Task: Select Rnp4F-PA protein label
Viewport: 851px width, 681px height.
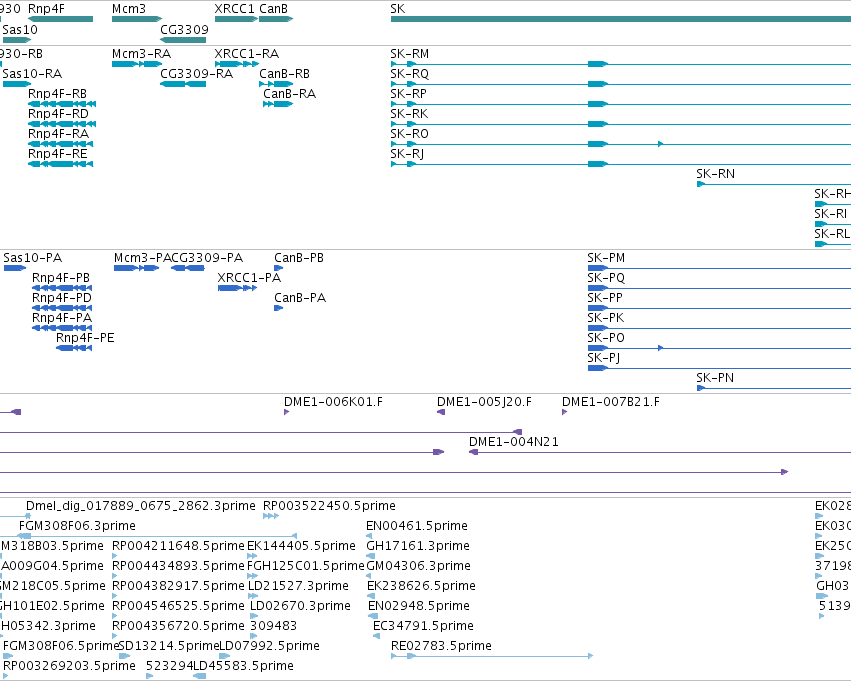Action: [x=62, y=318]
